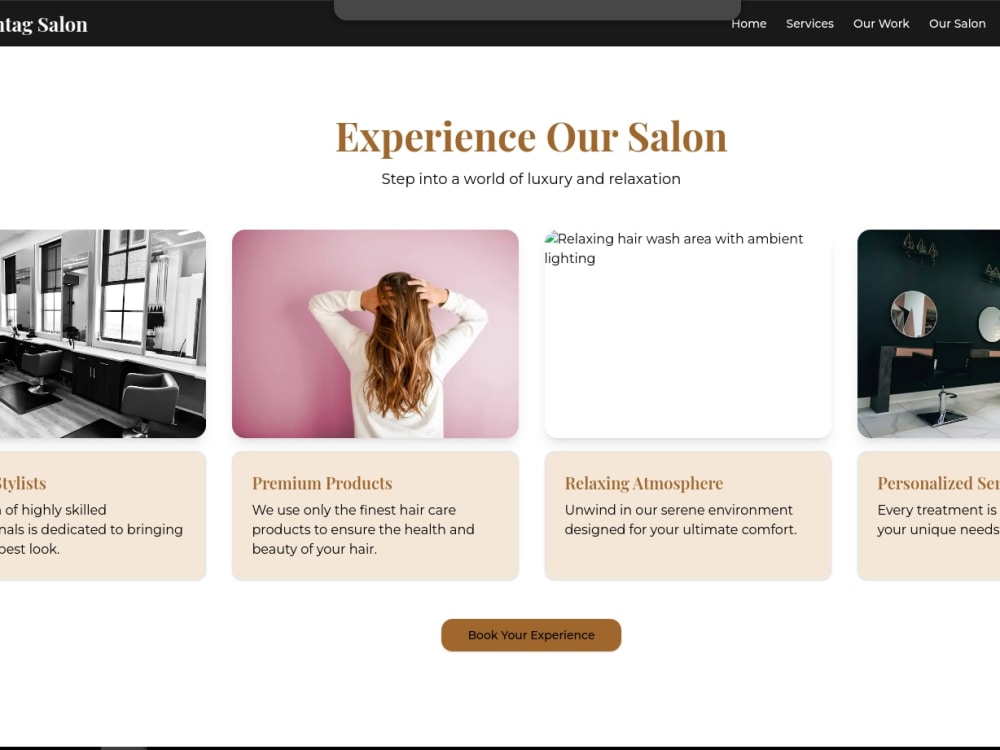Image resolution: width=1000 pixels, height=750 pixels.
Task: Open the Home nav link
Action: (748, 24)
